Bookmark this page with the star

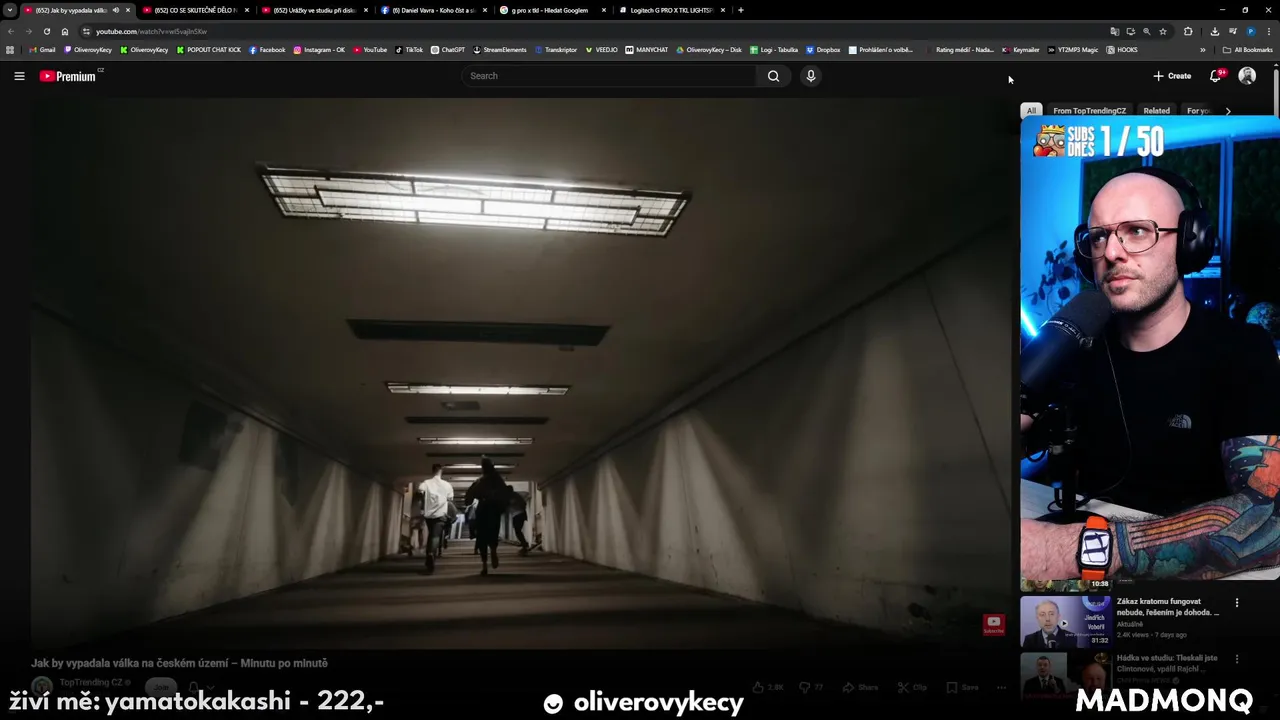pyautogui.click(x=1163, y=31)
